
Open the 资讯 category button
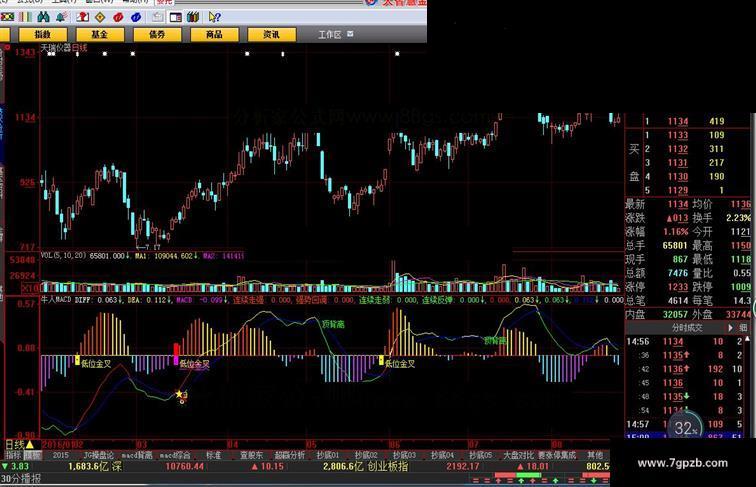[x=271, y=34]
